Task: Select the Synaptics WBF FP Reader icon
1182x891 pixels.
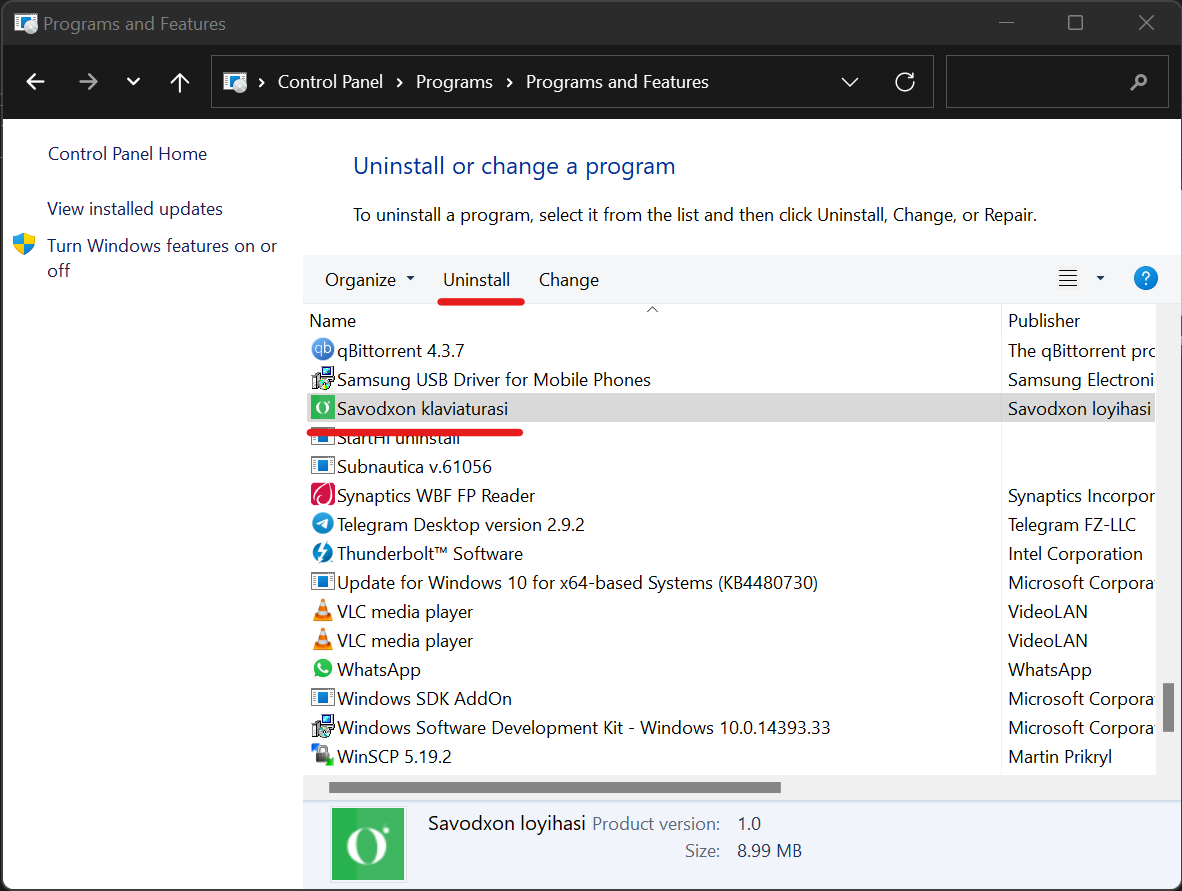Action: (322, 495)
